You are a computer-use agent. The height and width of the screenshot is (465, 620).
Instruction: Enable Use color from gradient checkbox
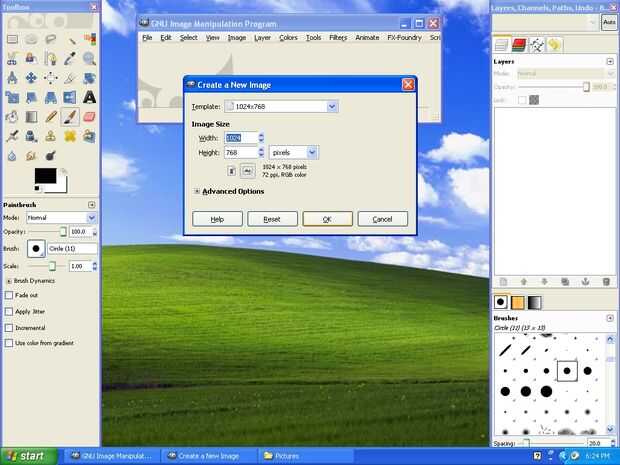pos(9,343)
